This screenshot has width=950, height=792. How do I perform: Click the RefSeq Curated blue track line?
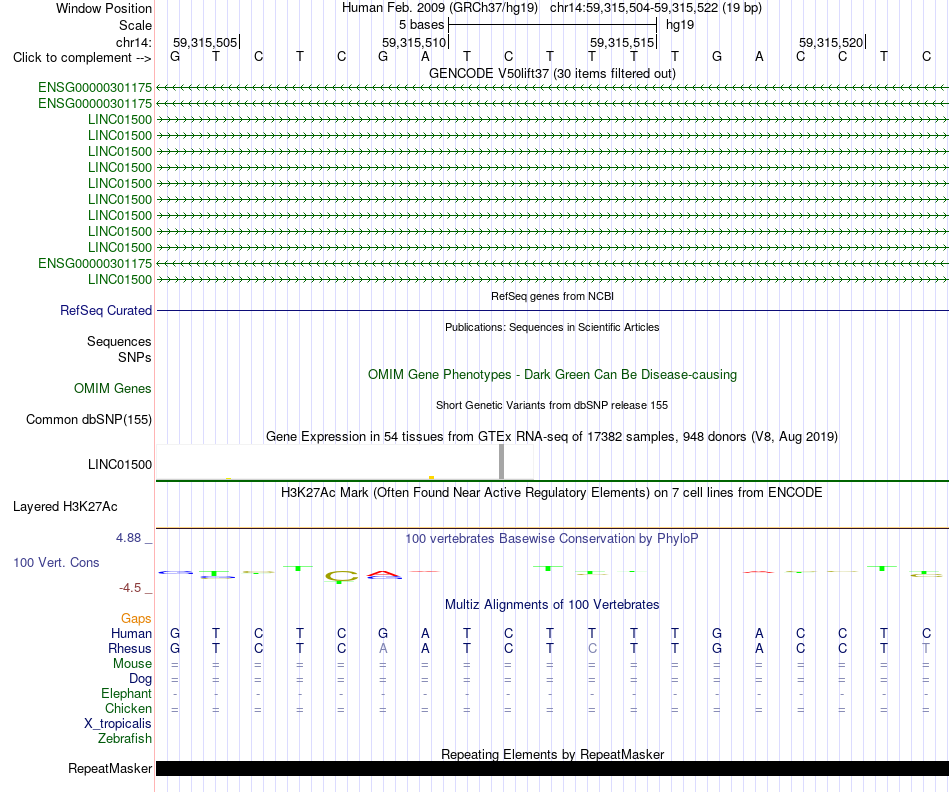(552, 311)
